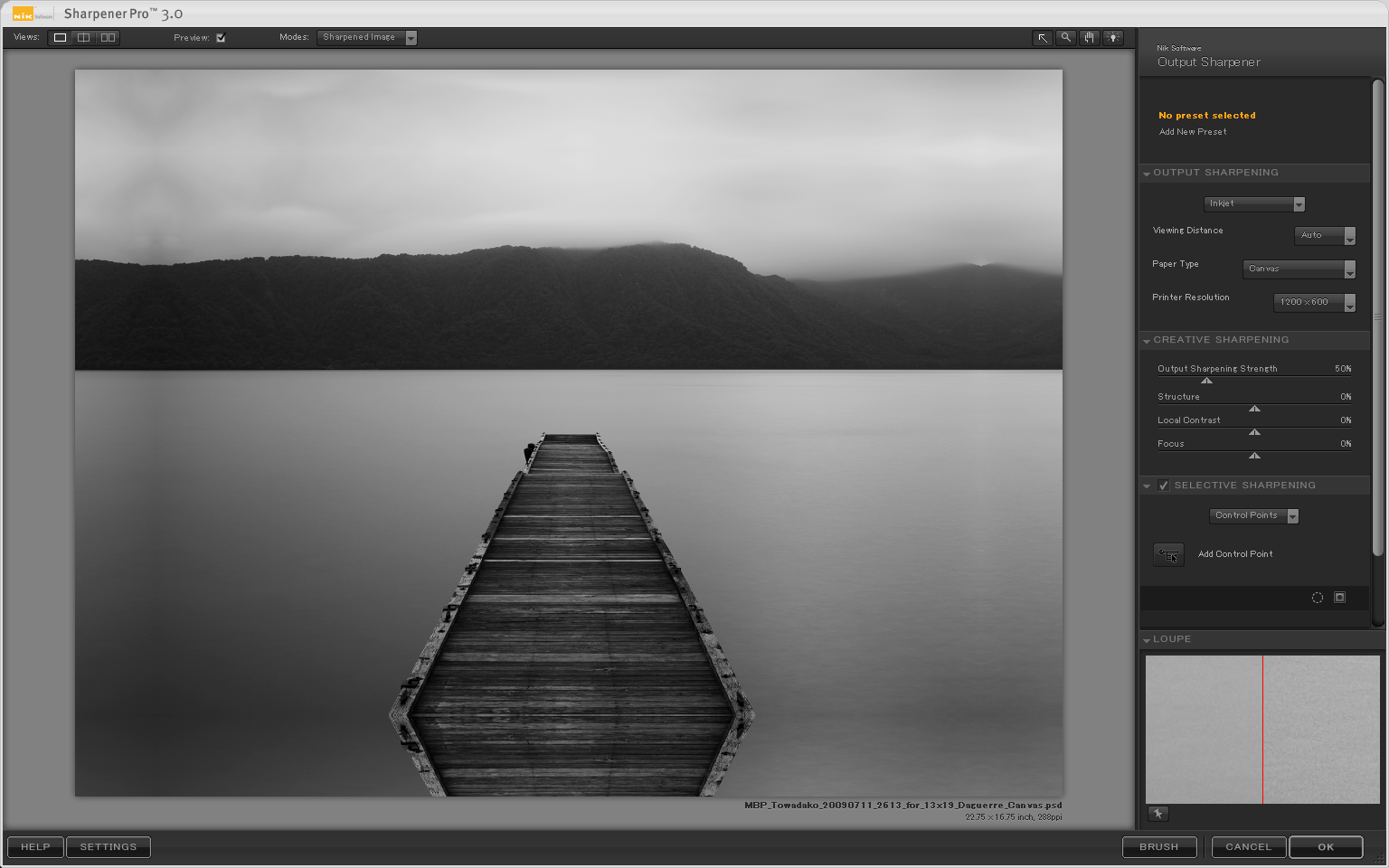The height and width of the screenshot is (868, 1389).
Task: Open the Paper Type dropdown set to Canvas
Action: pyautogui.click(x=1299, y=269)
